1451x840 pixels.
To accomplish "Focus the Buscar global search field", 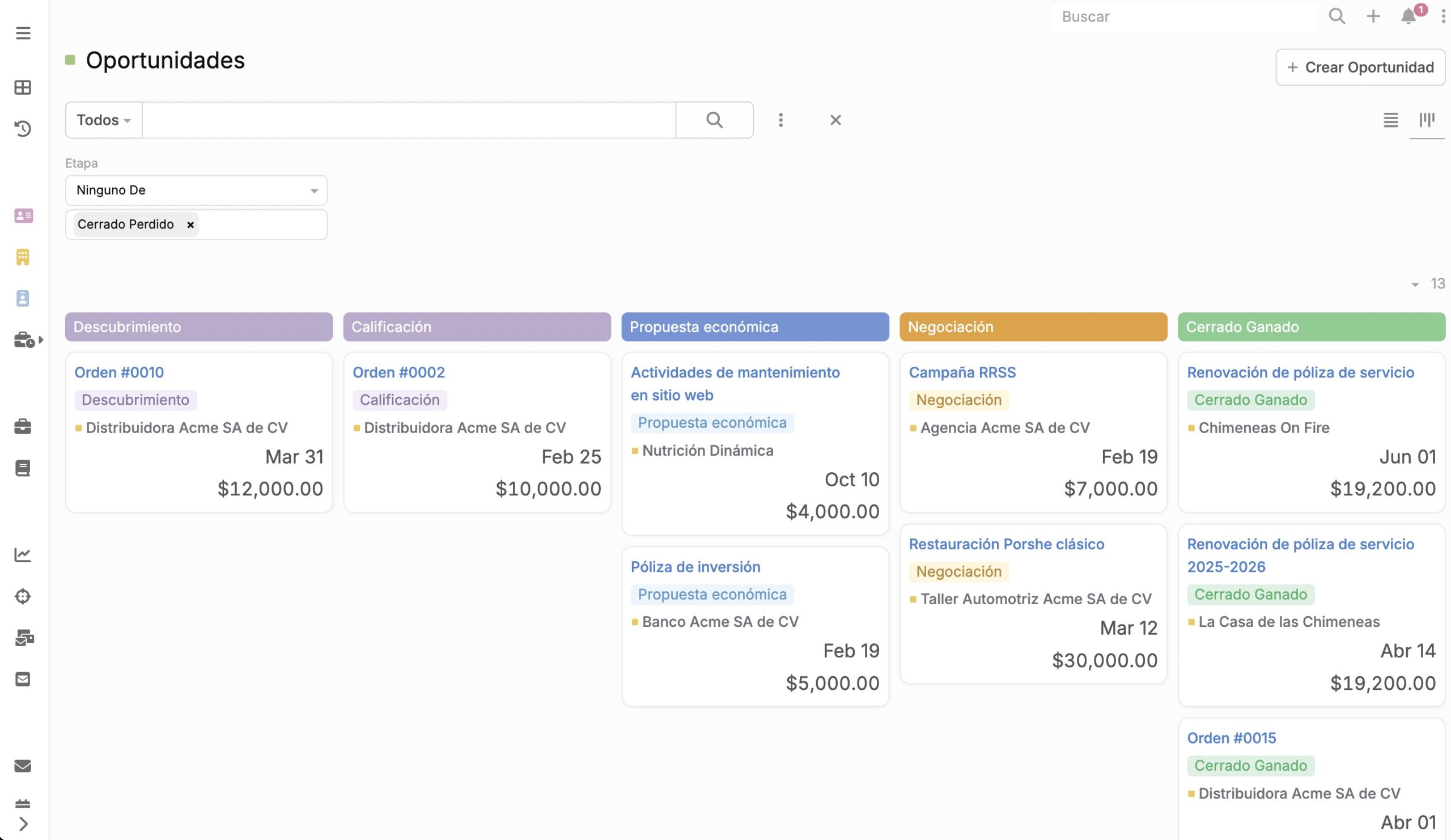I will pyautogui.click(x=1186, y=16).
